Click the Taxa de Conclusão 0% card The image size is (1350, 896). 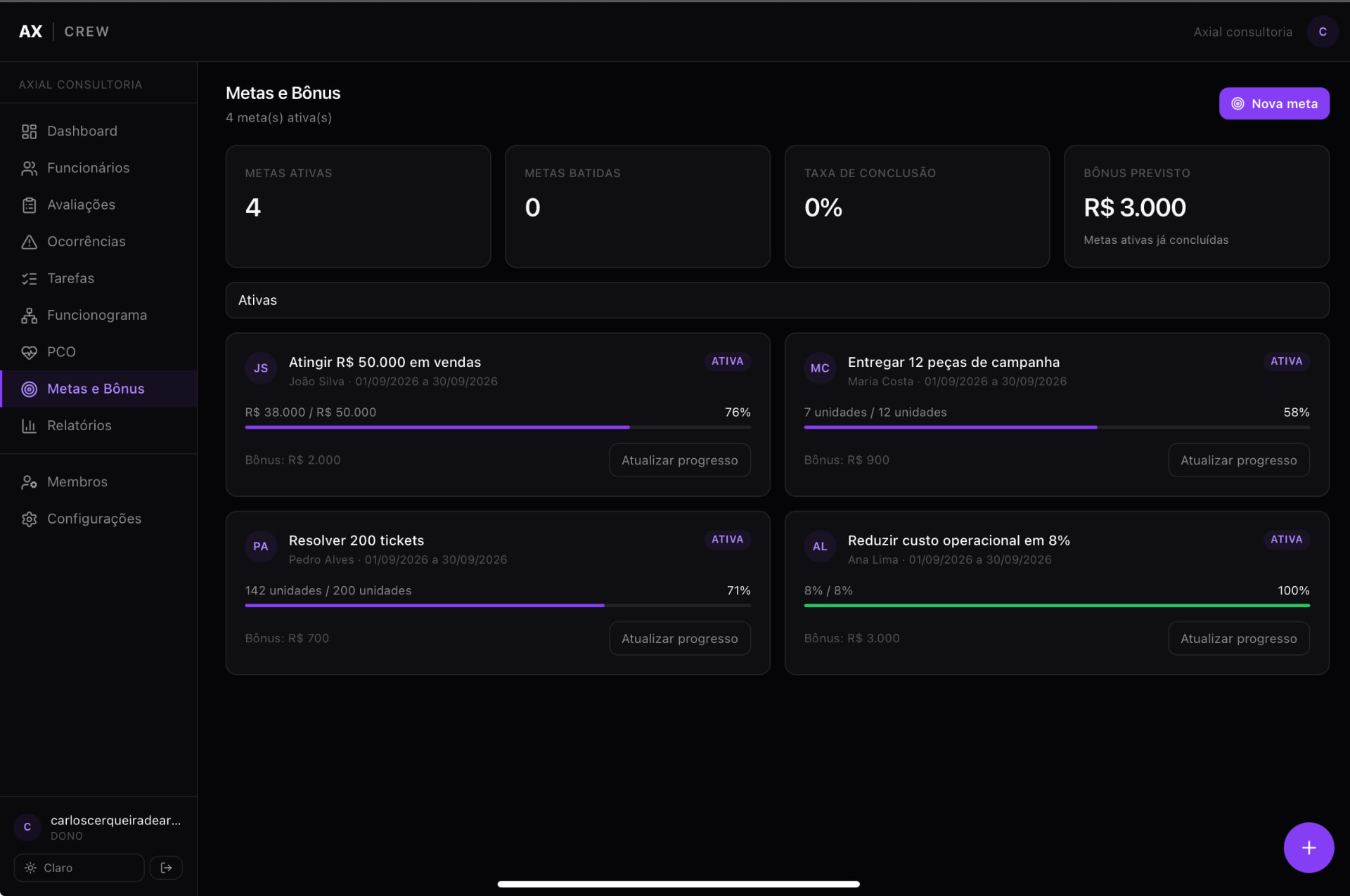(x=917, y=207)
